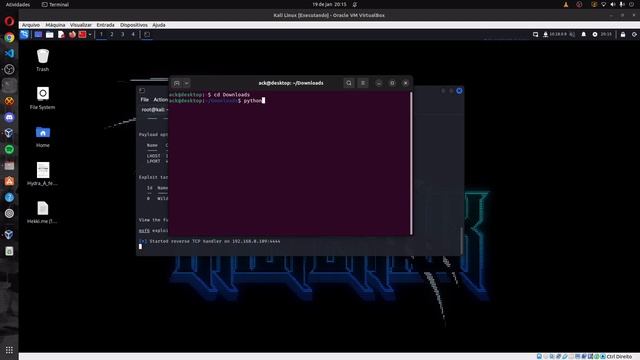Launch Google Chrome from the dock
640x360 pixels.
[x=9, y=38]
